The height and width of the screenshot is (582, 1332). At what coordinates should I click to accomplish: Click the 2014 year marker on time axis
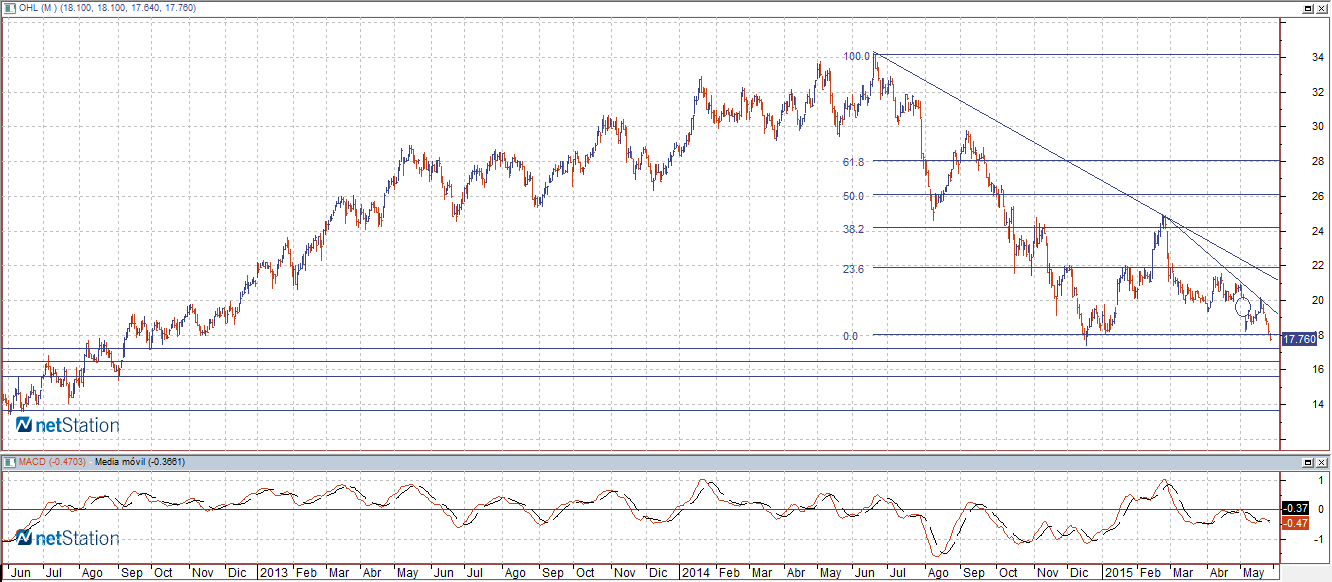695,573
